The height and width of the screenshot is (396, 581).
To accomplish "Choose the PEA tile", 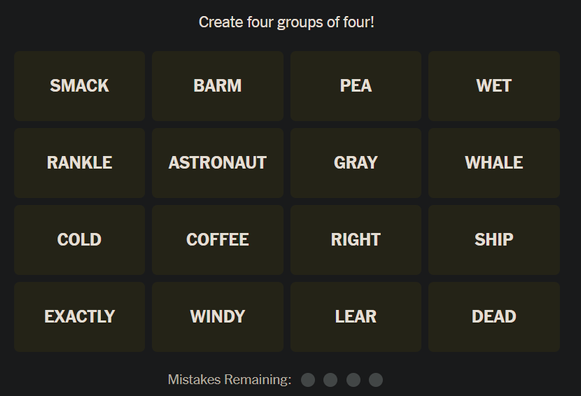I will (x=356, y=86).
